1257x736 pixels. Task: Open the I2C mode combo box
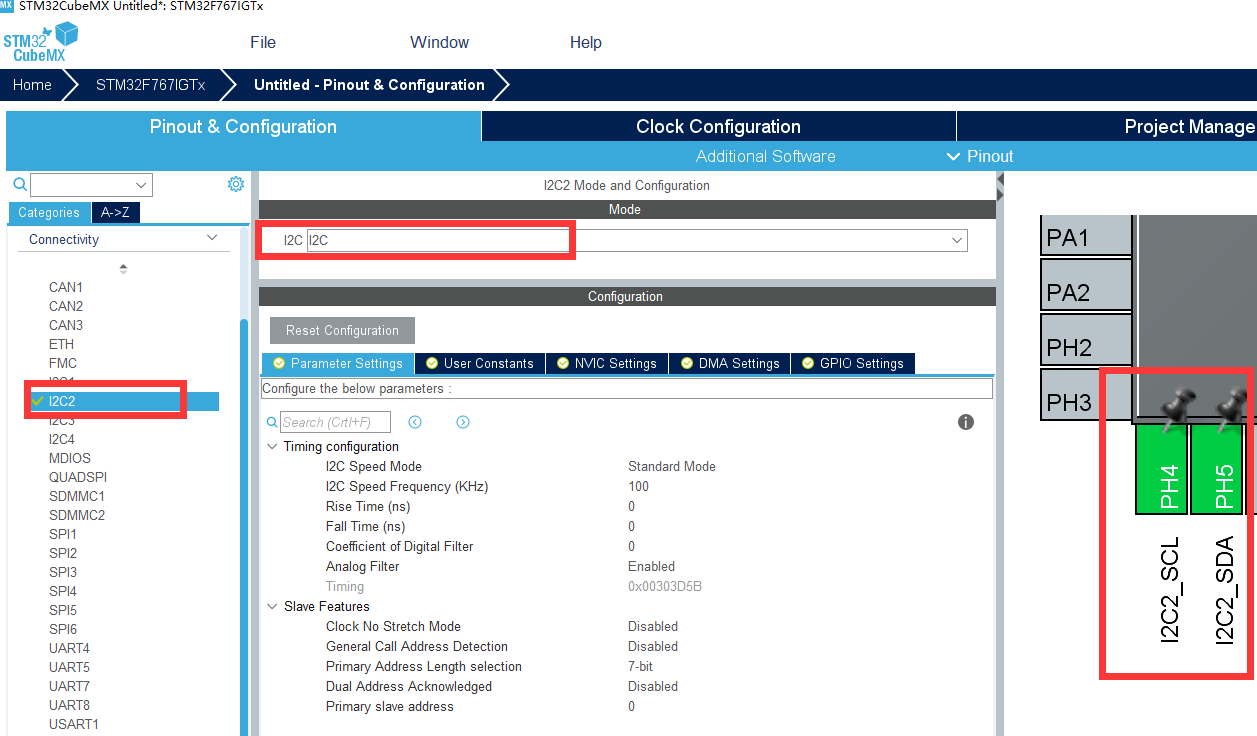(x=637, y=240)
